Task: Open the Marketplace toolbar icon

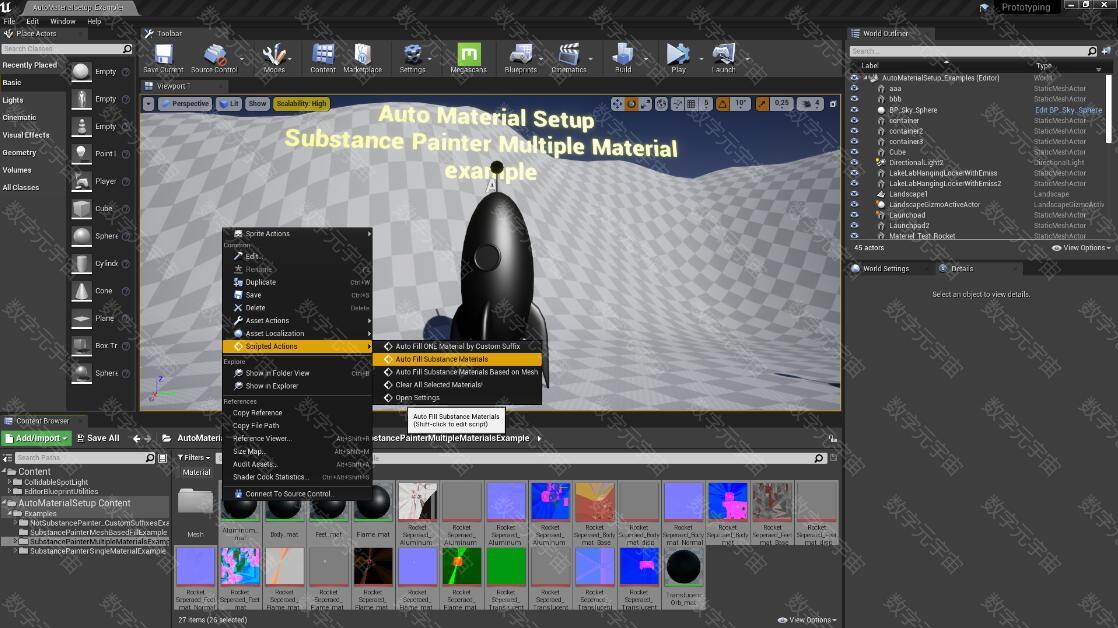Action: pos(363,58)
